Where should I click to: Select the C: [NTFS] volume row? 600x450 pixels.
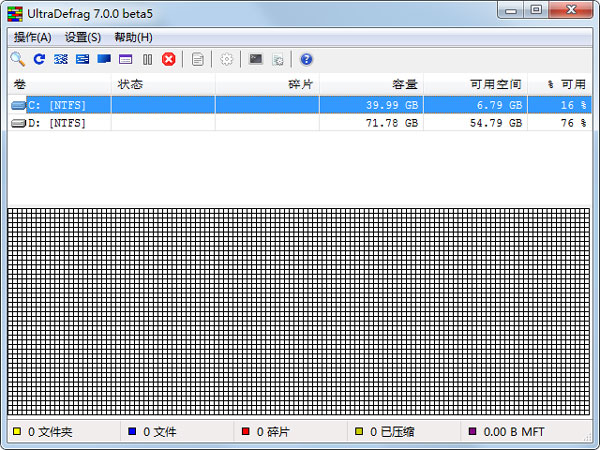(x=300, y=105)
